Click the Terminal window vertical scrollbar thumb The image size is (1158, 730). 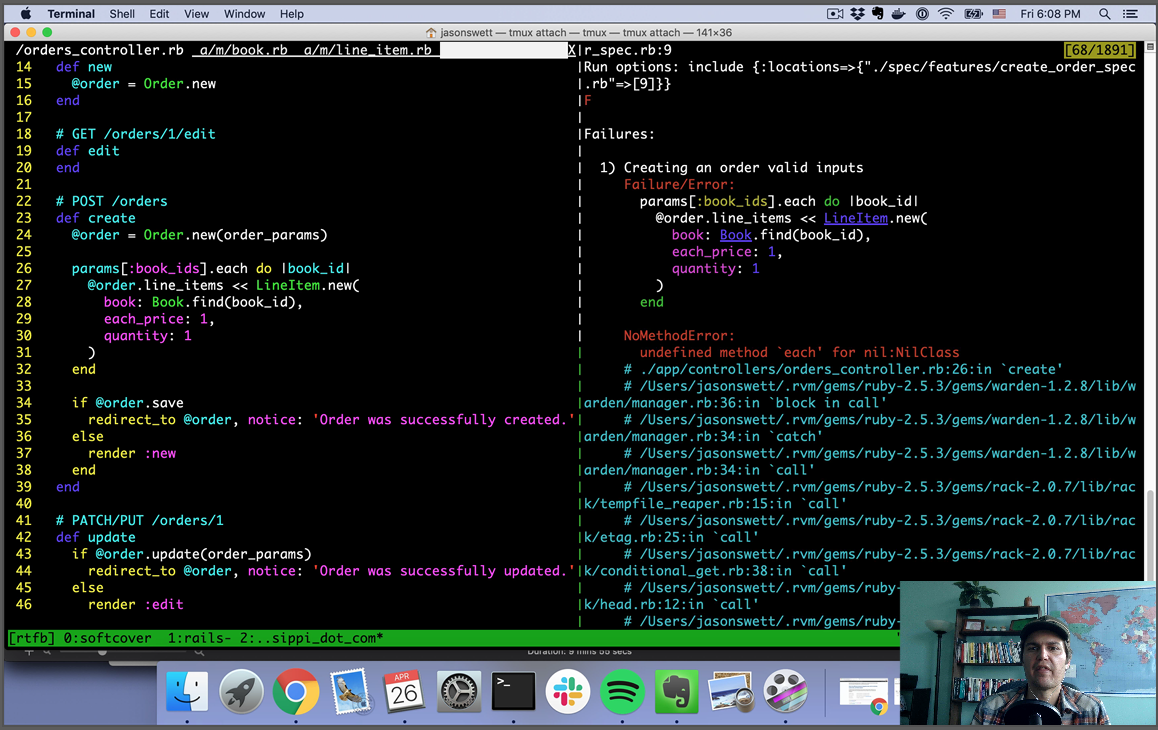[1151, 536]
